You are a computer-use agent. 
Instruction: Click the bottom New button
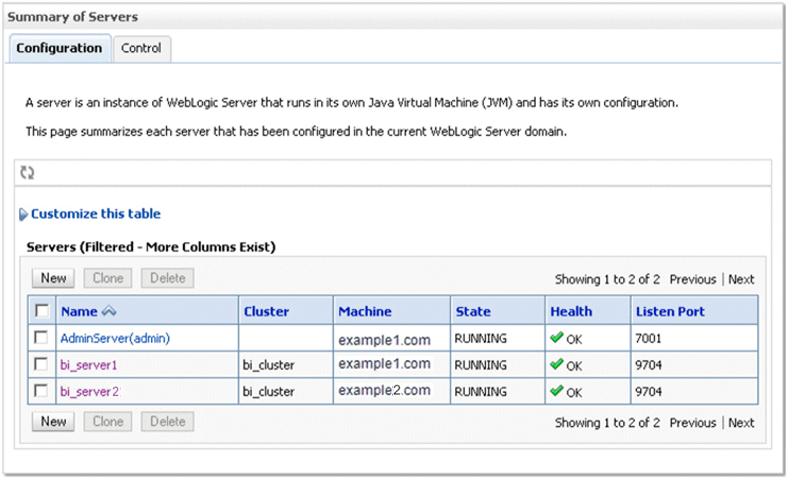[x=53, y=421]
